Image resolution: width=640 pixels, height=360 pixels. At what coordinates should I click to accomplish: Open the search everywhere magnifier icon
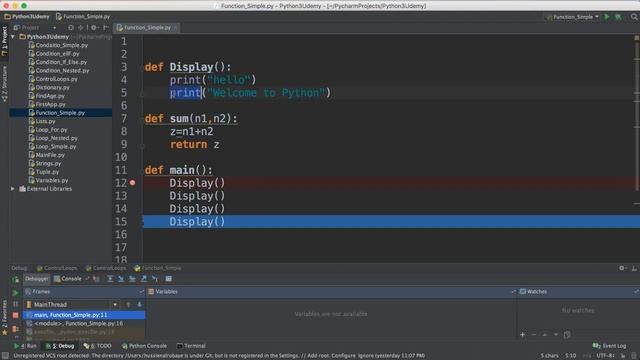click(x=634, y=17)
